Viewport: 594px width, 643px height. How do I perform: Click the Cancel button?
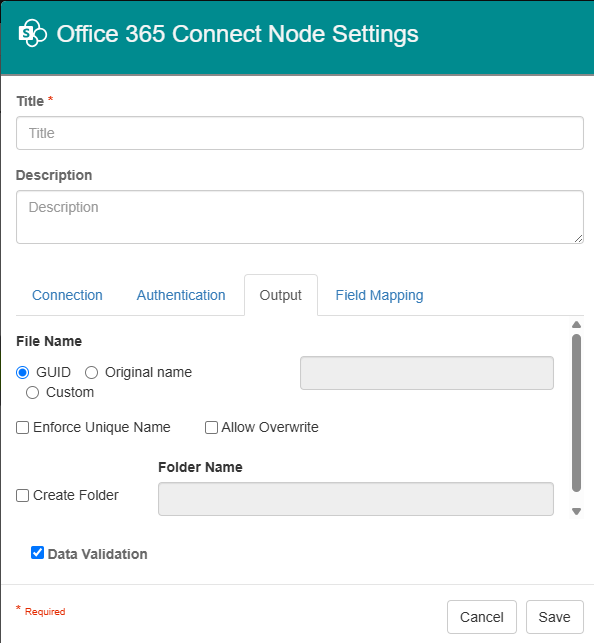point(482,617)
